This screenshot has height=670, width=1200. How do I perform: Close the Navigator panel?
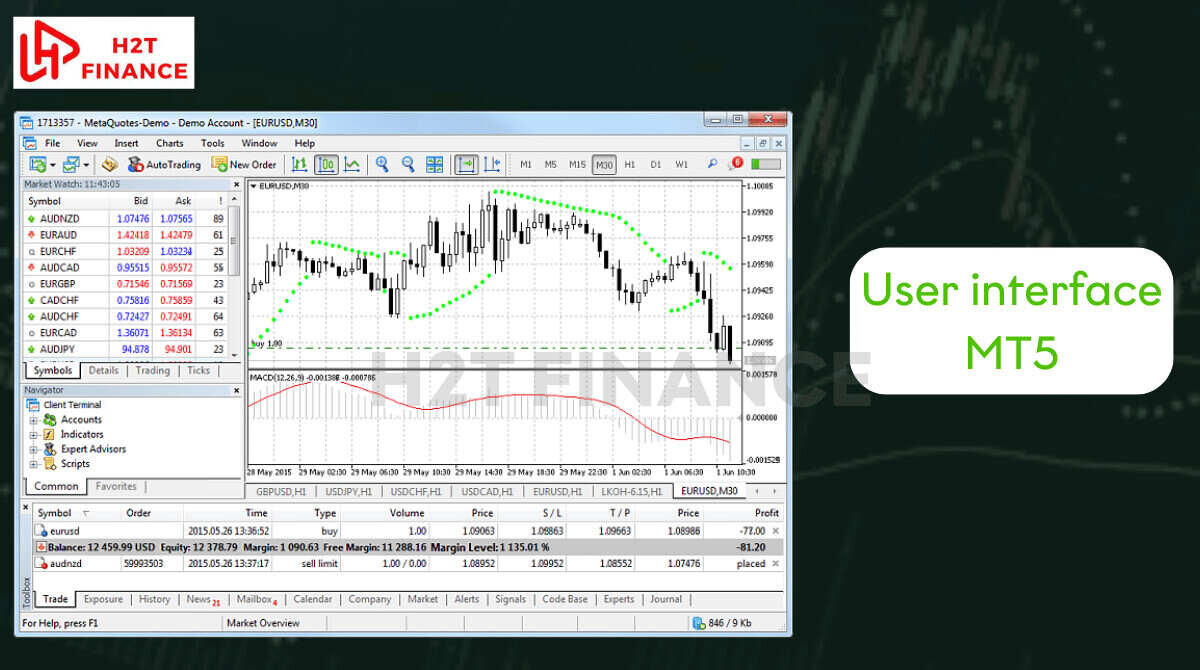[x=236, y=390]
